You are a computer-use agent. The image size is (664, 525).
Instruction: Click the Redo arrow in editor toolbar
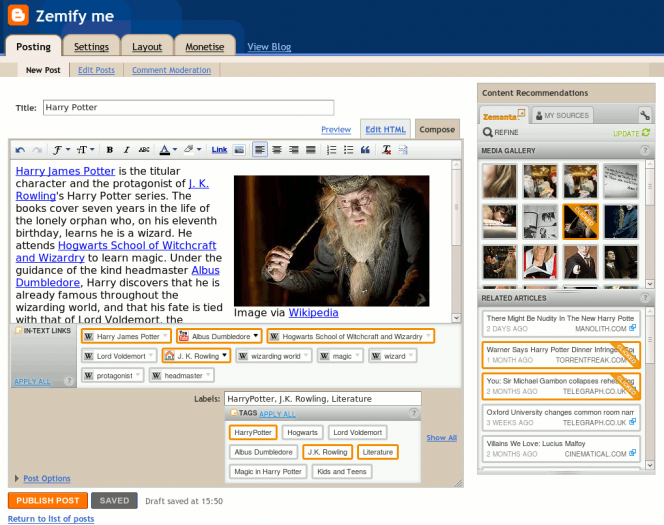coord(37,150)
